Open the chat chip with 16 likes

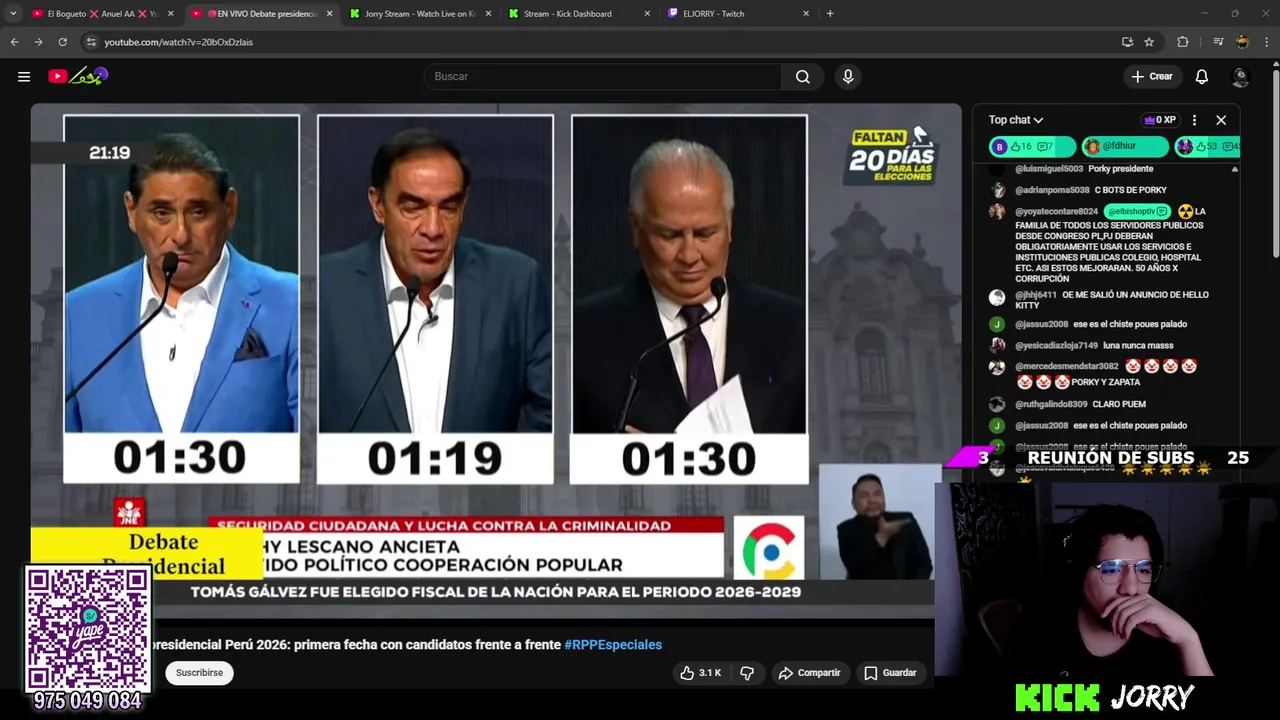click(1032, 147)
